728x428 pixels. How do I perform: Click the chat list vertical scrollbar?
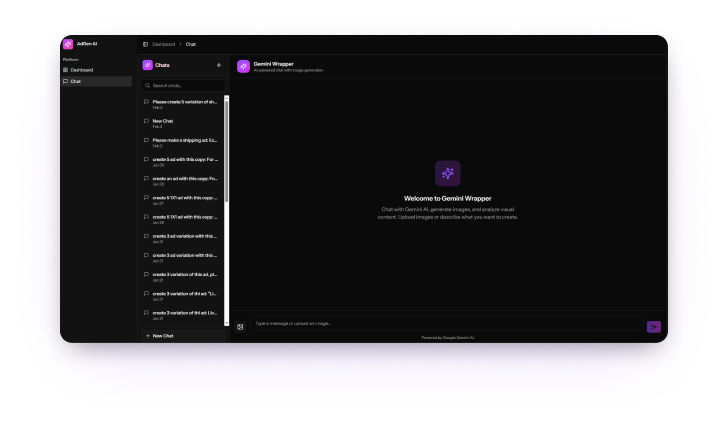(x=228, y=150)
